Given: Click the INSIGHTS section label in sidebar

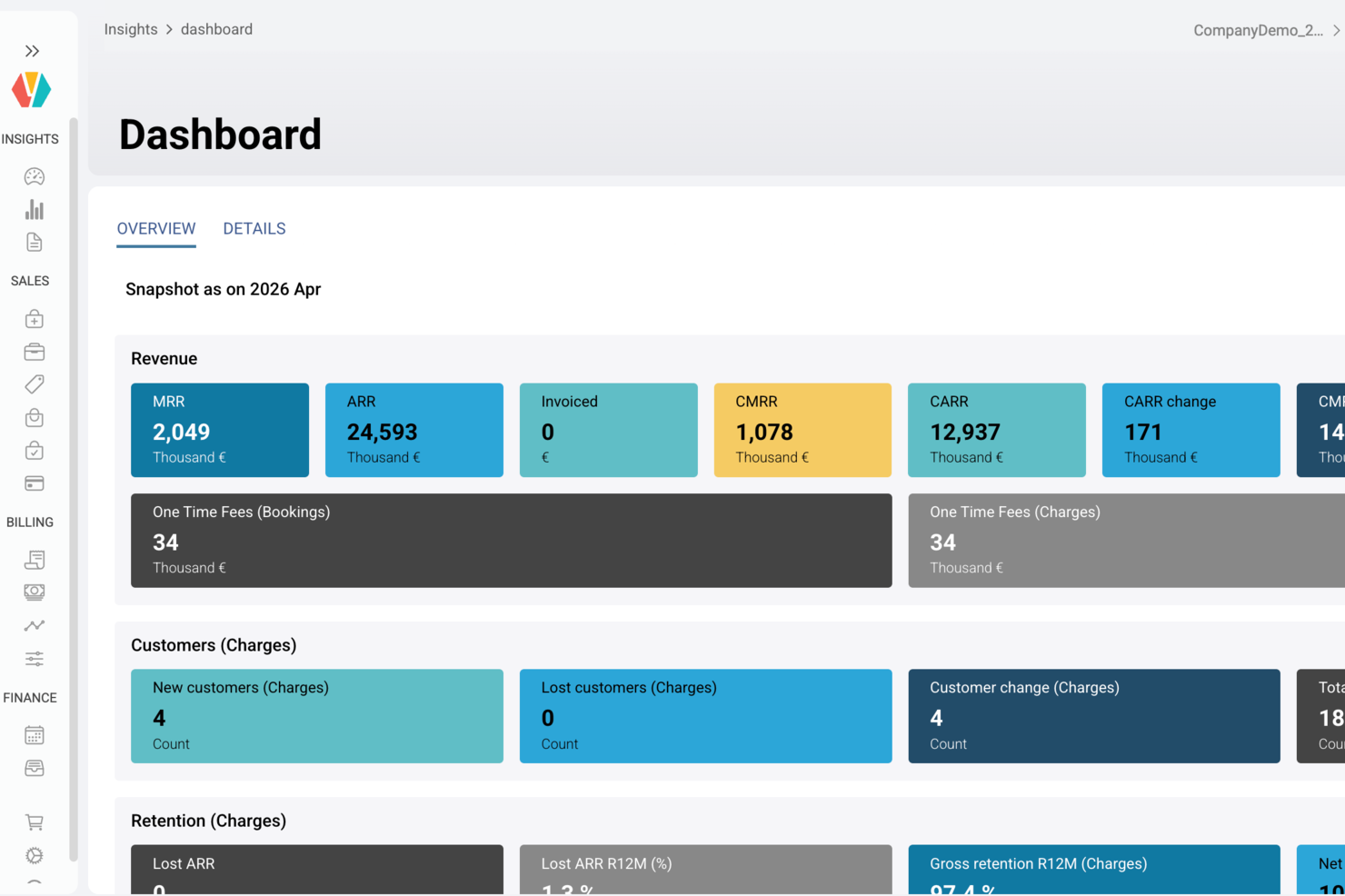Looking at the screenshot, I should (x=30, y=139).
